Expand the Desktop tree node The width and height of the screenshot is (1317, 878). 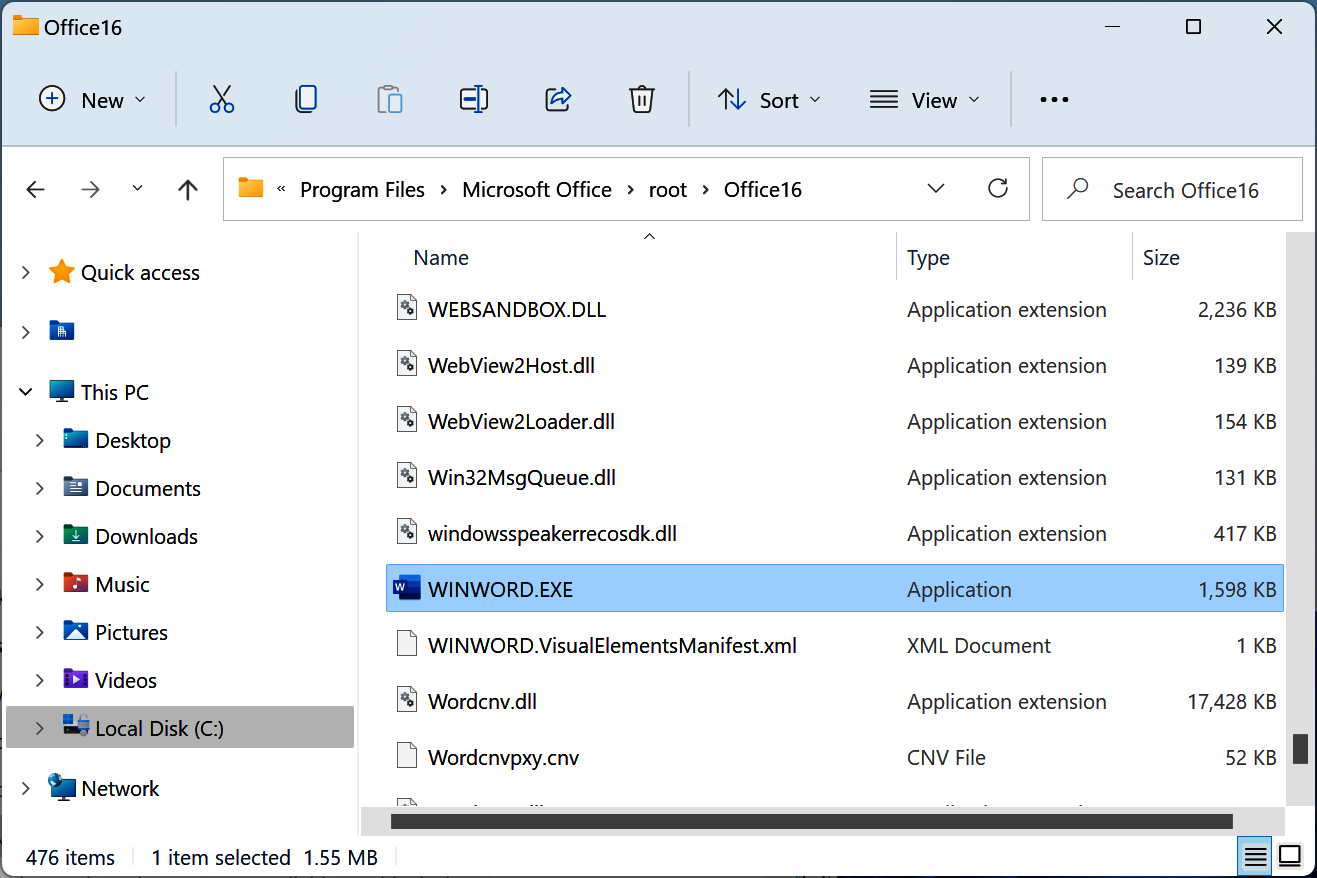[40, 440]
